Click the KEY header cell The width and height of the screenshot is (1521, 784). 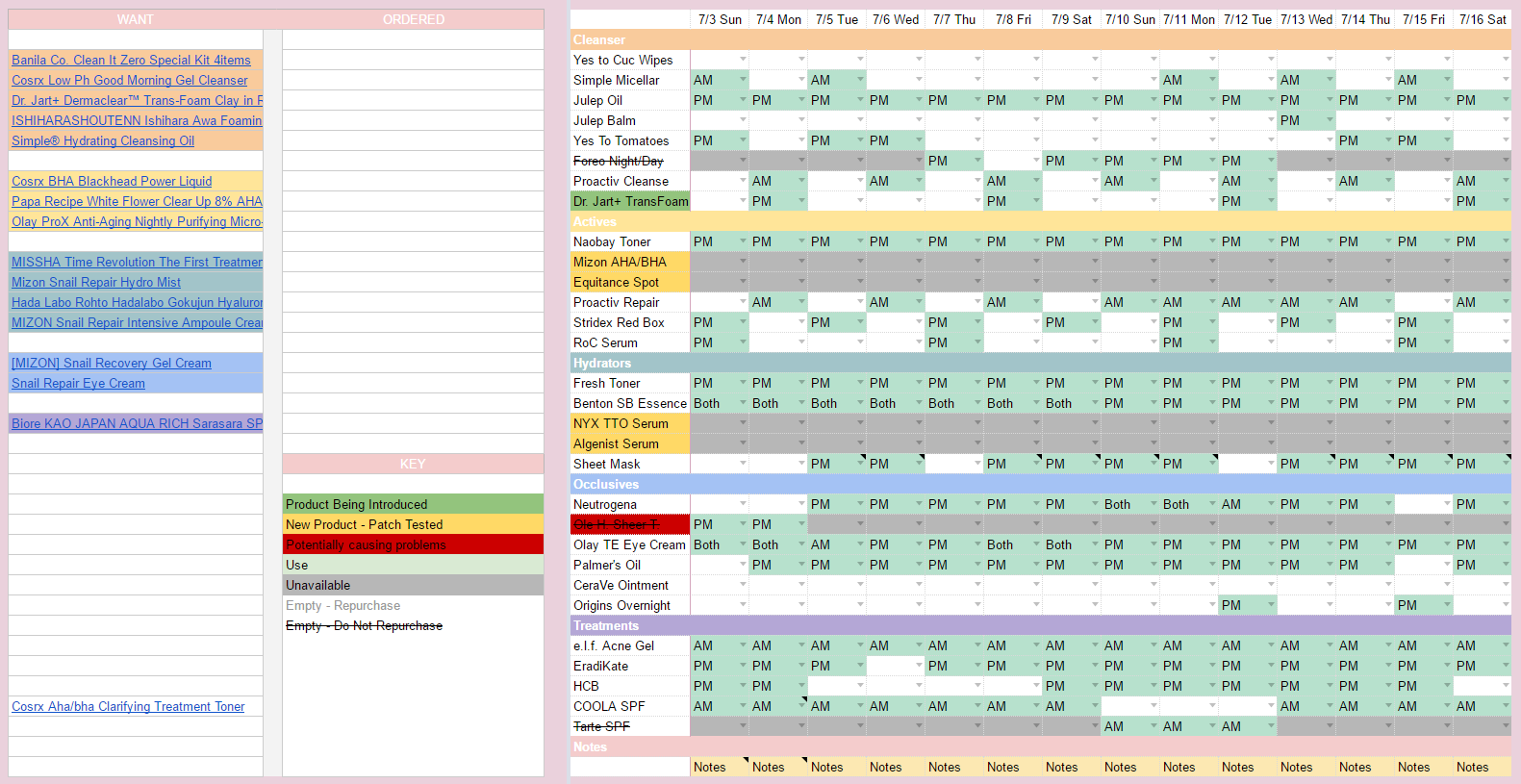pyautogui.click(x=413, y=464)
